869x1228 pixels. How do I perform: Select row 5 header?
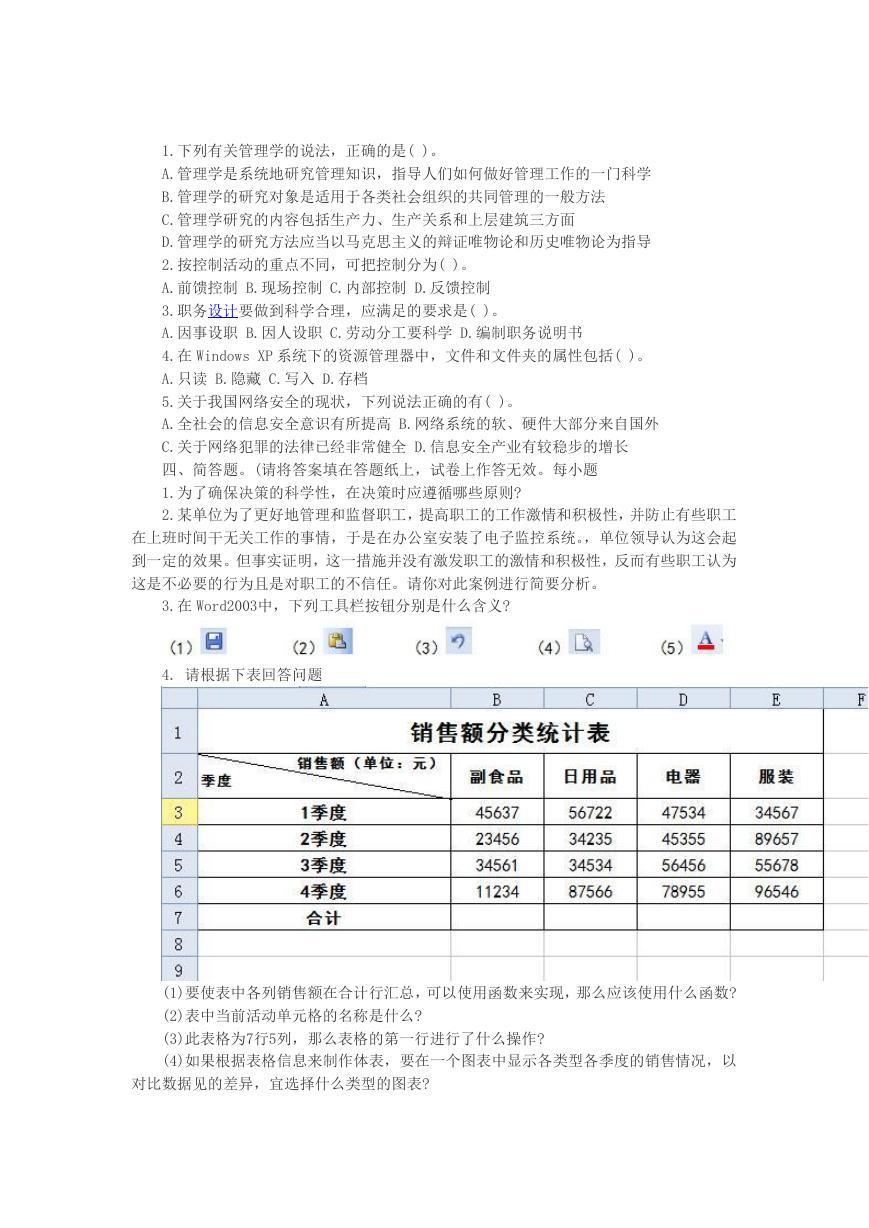[179, 865]
